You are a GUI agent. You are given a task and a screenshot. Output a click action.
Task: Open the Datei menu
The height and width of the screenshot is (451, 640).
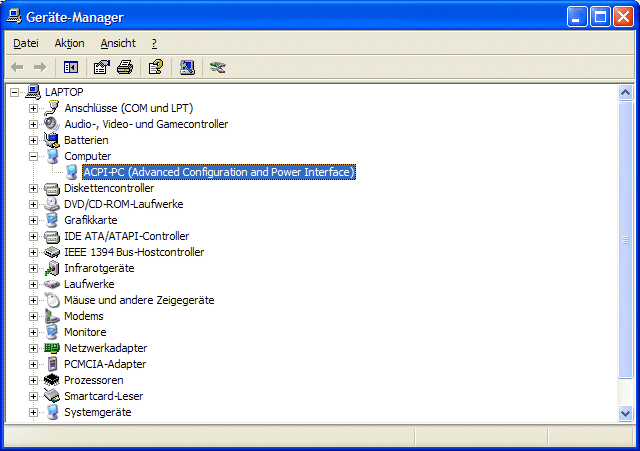pyautogui.click(x=26, y=43)
